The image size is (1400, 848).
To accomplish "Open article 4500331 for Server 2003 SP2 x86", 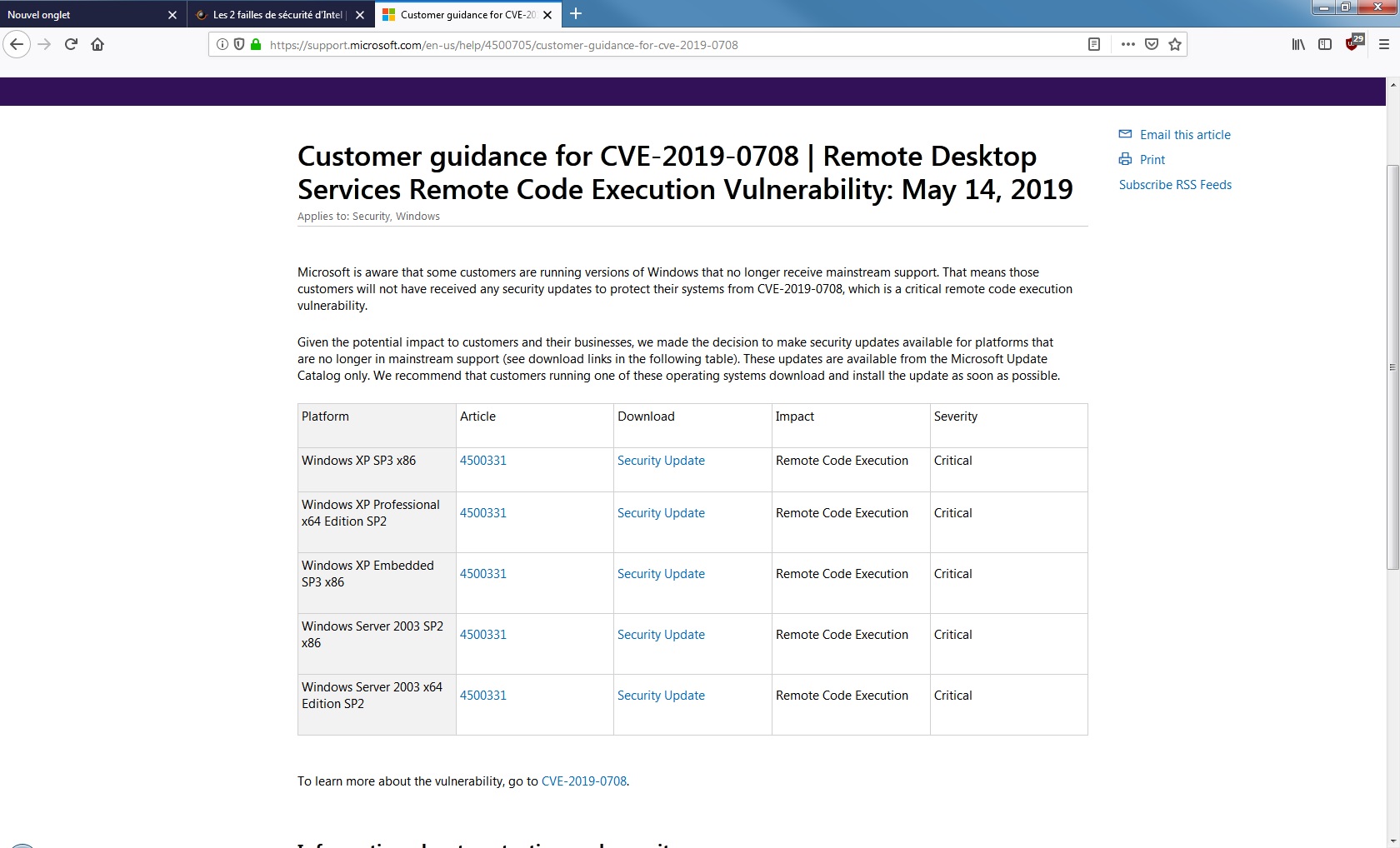I will pos(483,635).
